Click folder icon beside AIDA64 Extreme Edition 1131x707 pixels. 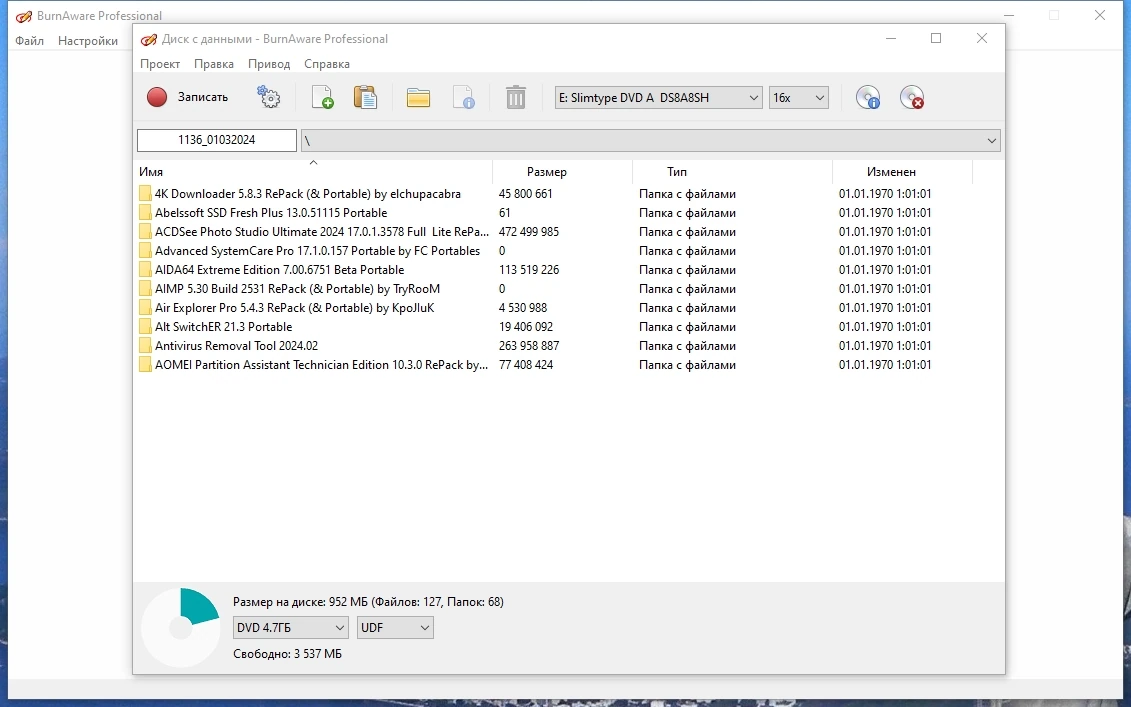pos(145,270)
